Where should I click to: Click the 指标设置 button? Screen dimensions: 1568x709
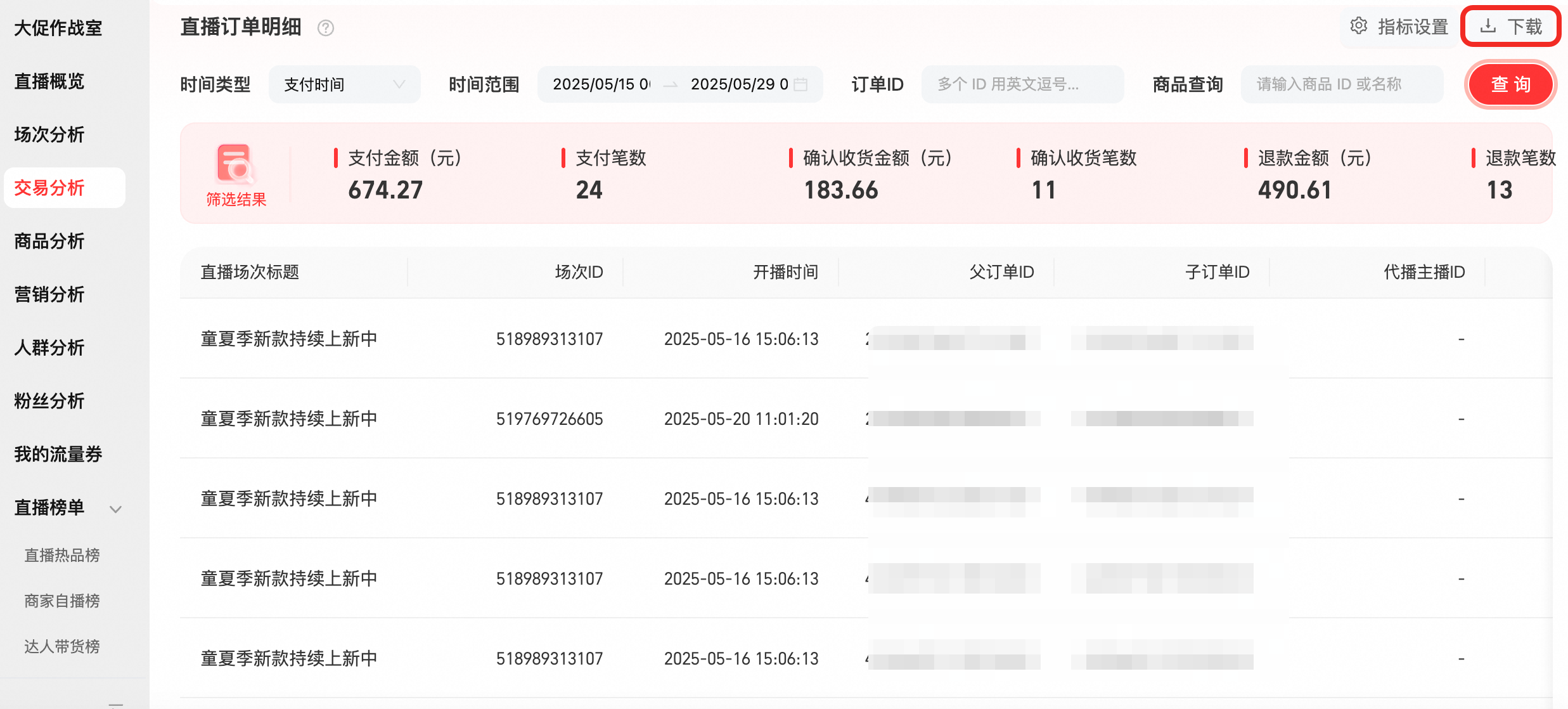point(1399,27)
